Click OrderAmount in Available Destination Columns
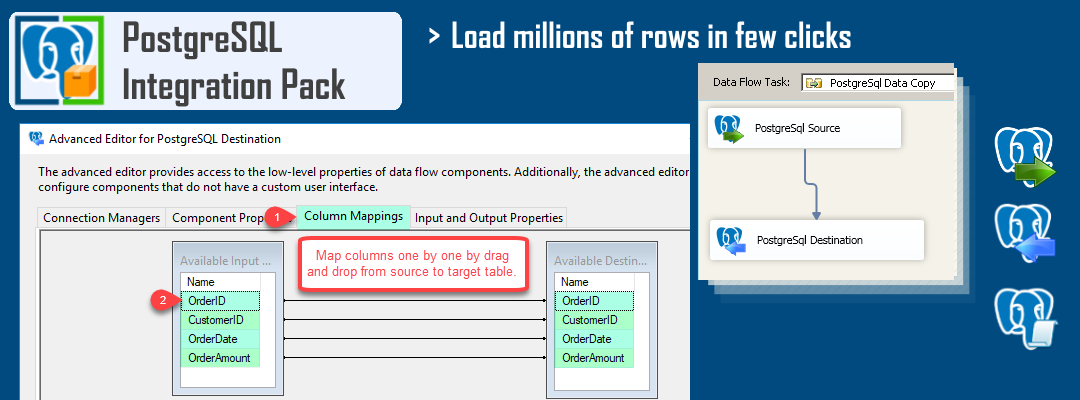The height and width of the screenshot is (400, 1080). coord(594,358)
